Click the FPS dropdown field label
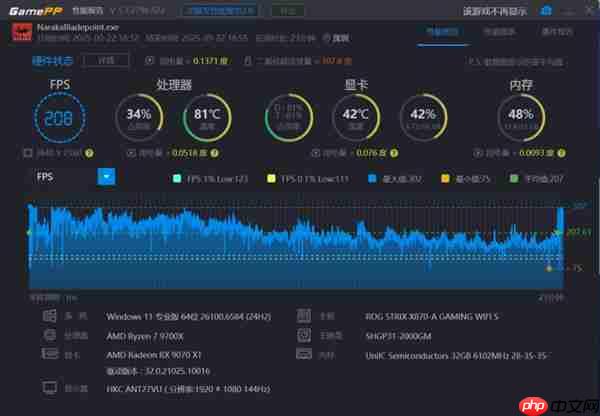The image size is (600, 416). [45, 177]
